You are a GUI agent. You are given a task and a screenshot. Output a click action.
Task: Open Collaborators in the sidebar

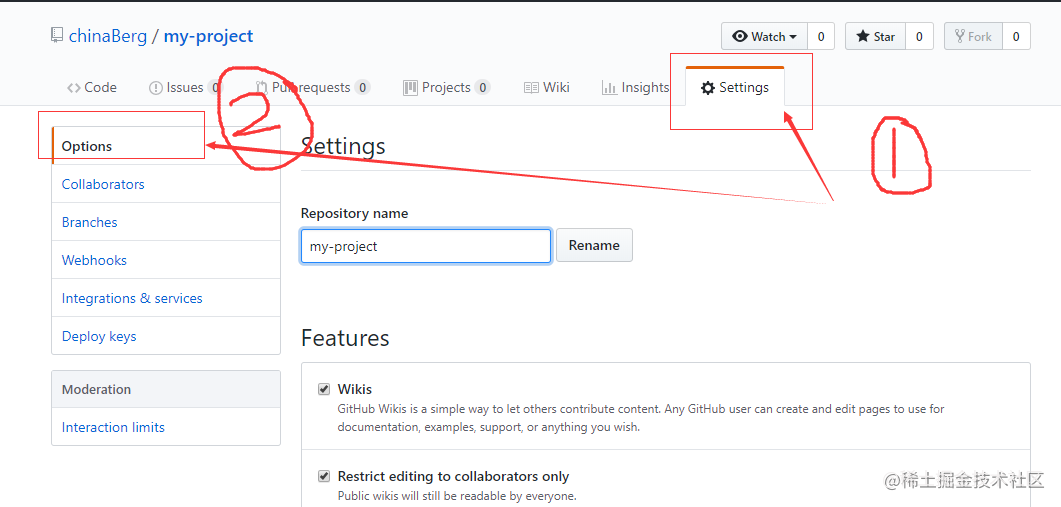point(165,184)
